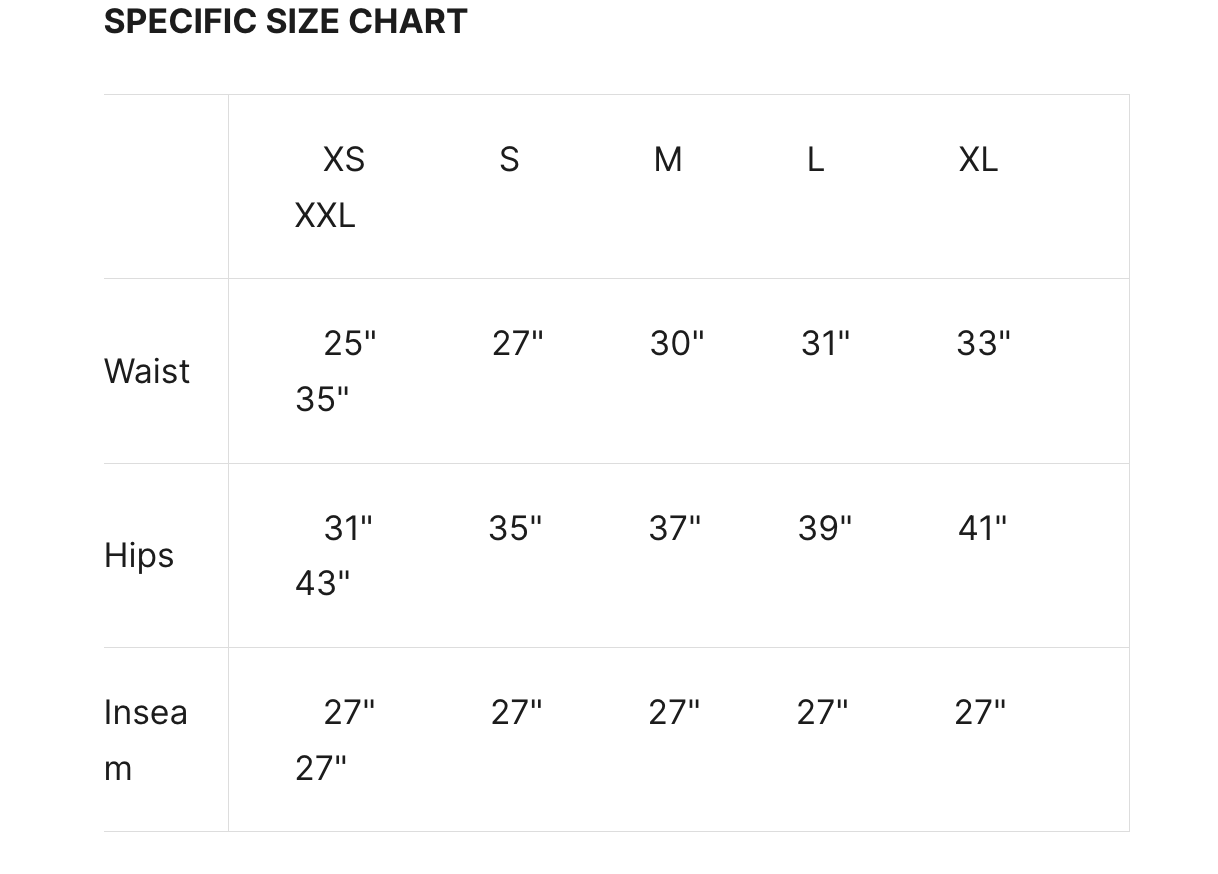Image resolution: width=1218 pixels, height=874 pixels.
Task: Click the 41" hips value for XL
Action: 981,527
